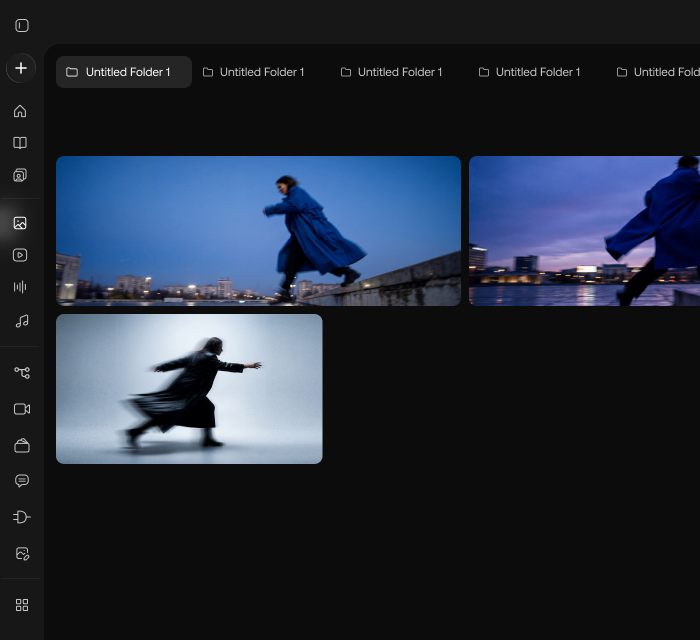Select the highlighted Untitled Folder 1 tab
The height and width of the screenshot is (640, 700).
click(x=124, y=72)
